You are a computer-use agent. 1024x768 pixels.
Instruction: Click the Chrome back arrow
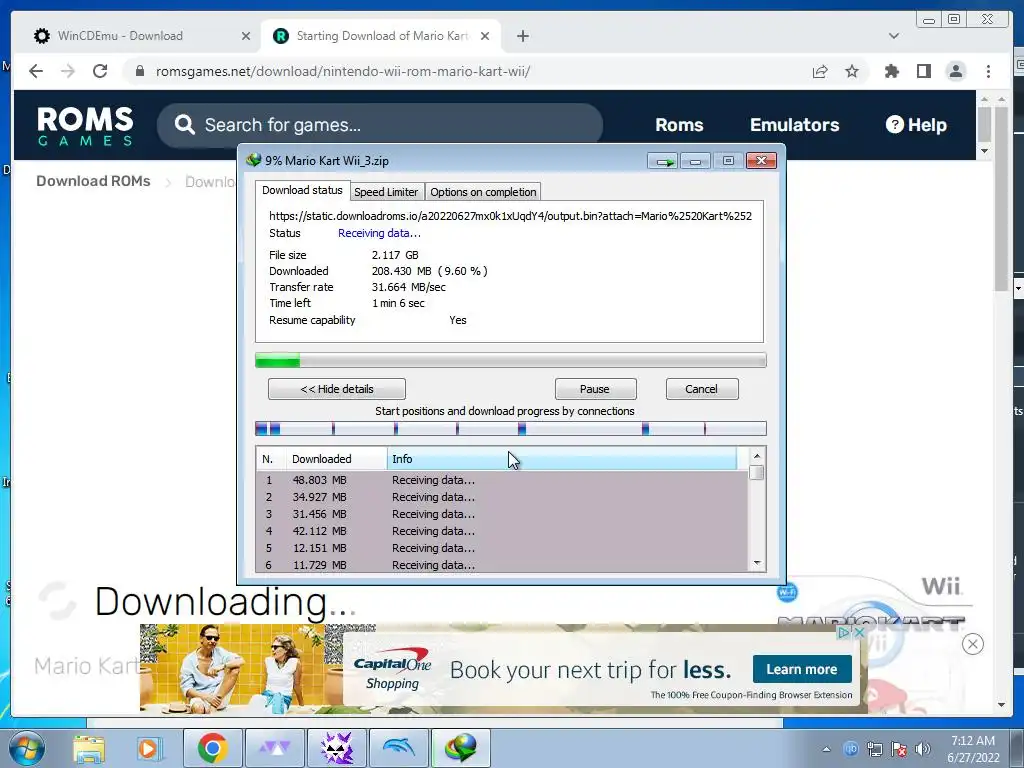[36, 71]
